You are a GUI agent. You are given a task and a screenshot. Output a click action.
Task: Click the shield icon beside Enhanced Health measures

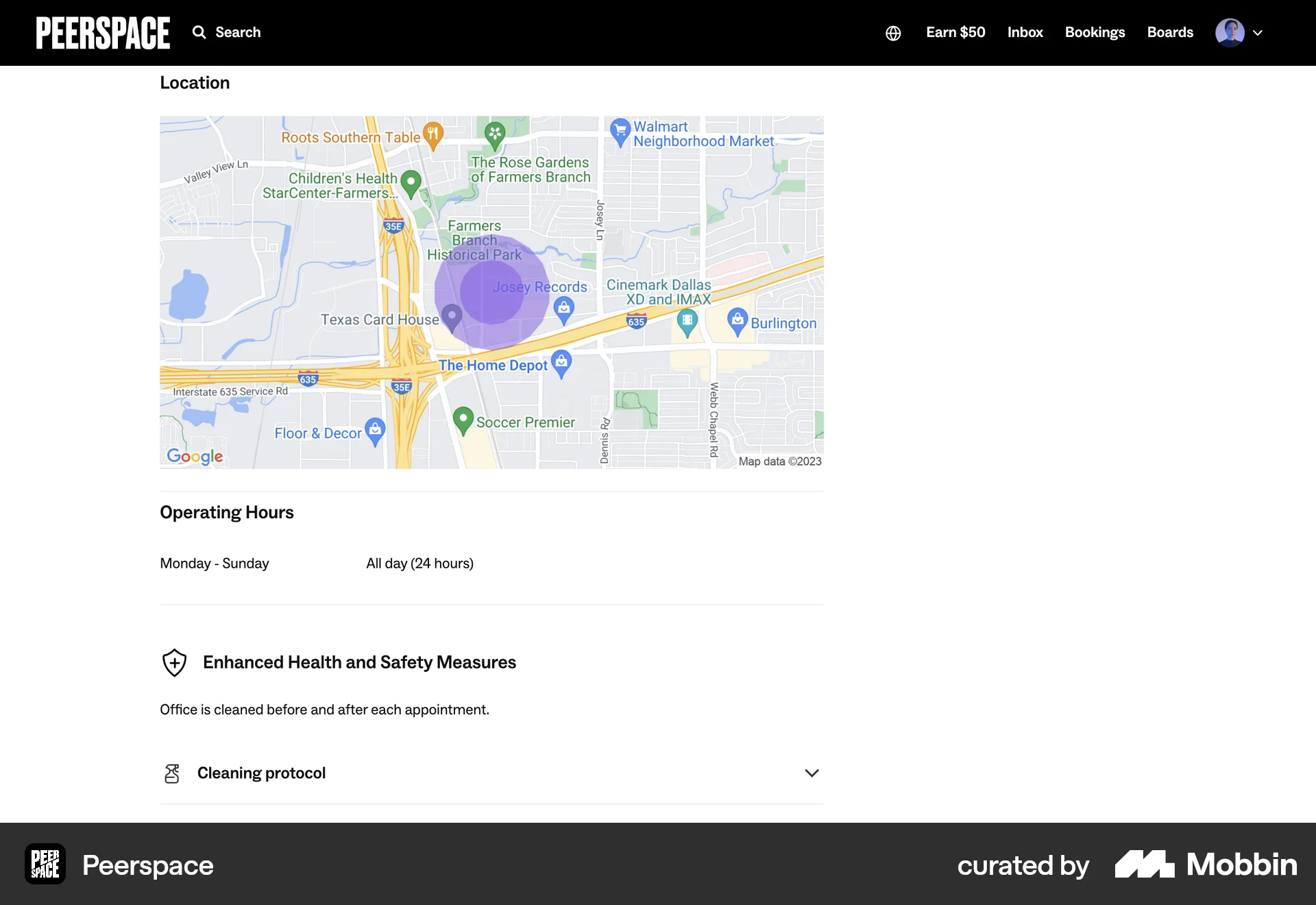pyautogui.click(x=174, y=662)
